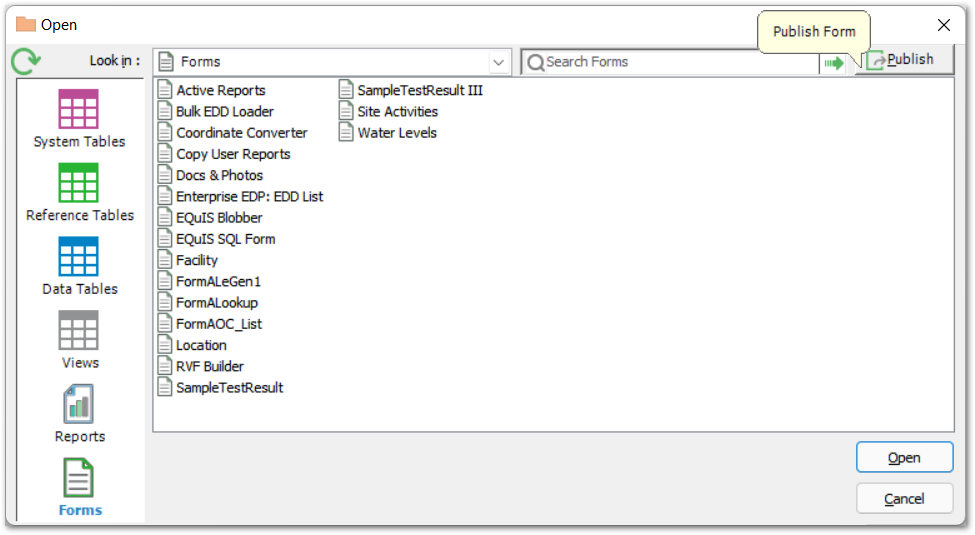Click the FormALookup form icon

165,302
